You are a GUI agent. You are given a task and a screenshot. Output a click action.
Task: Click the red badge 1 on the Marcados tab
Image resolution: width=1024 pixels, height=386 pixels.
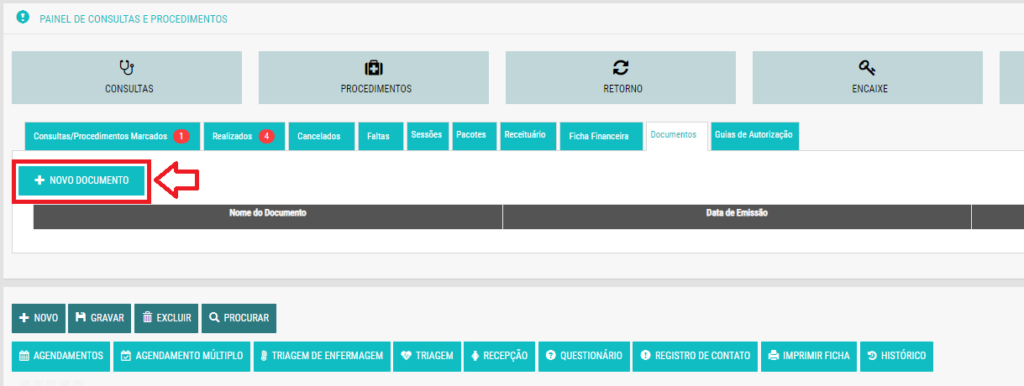click(181, 137)
